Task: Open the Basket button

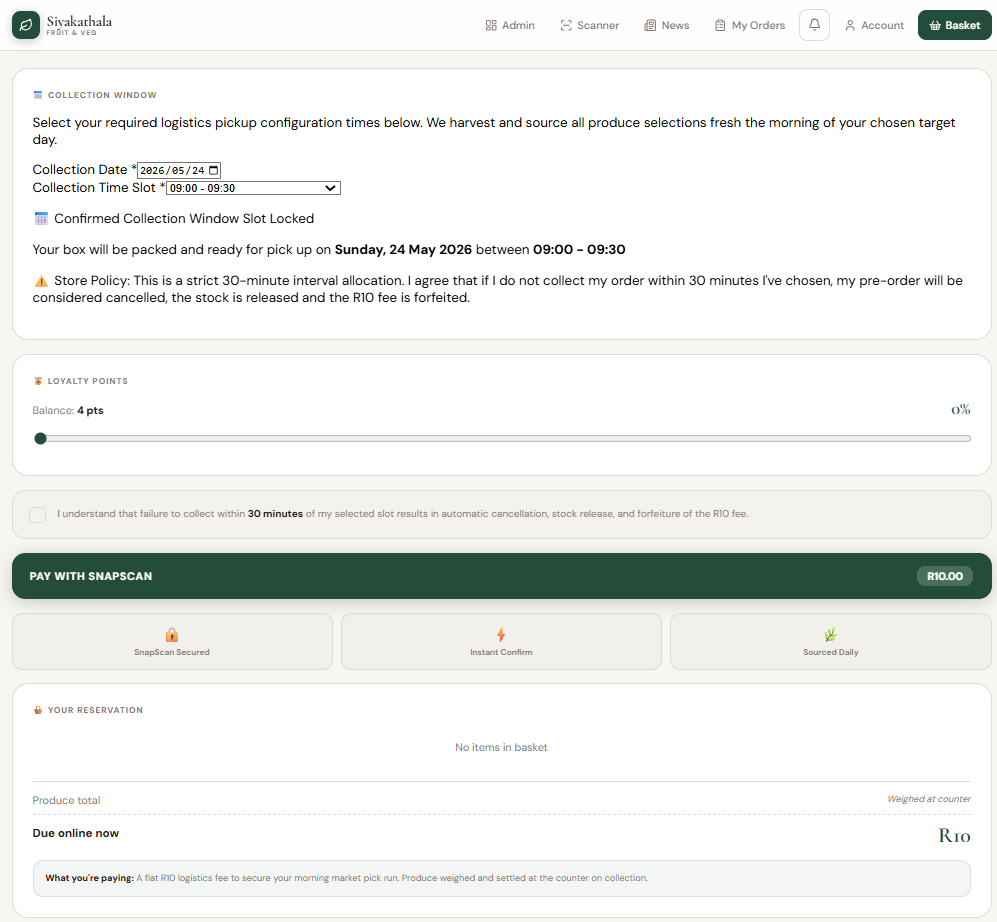Action: point(954,25)
